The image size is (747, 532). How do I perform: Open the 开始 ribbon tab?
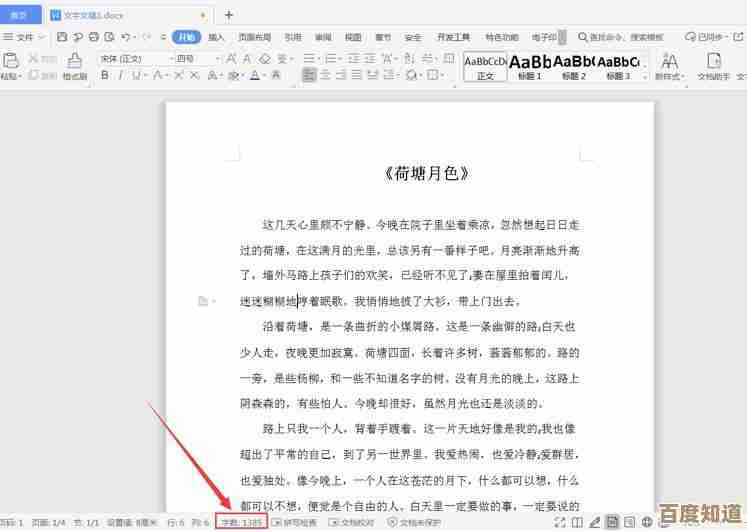point(186,37)
